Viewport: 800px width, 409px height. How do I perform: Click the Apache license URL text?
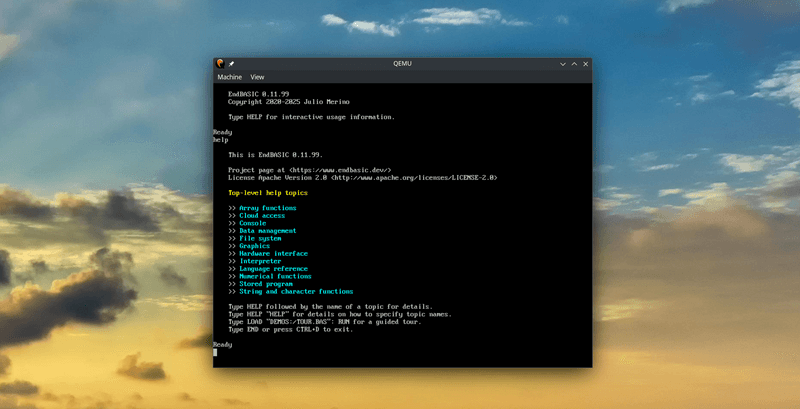pos(414,177)
